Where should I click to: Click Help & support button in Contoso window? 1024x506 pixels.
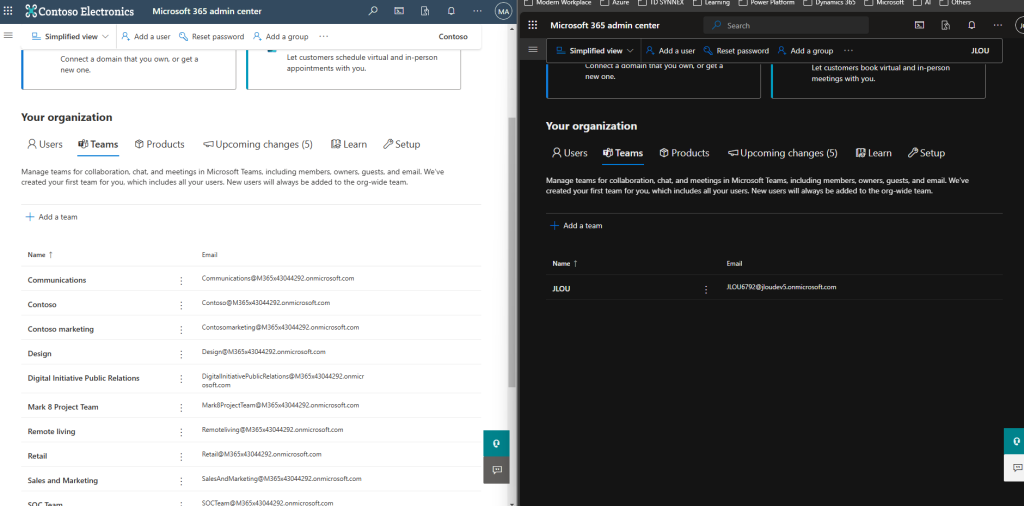coord(496,443)
